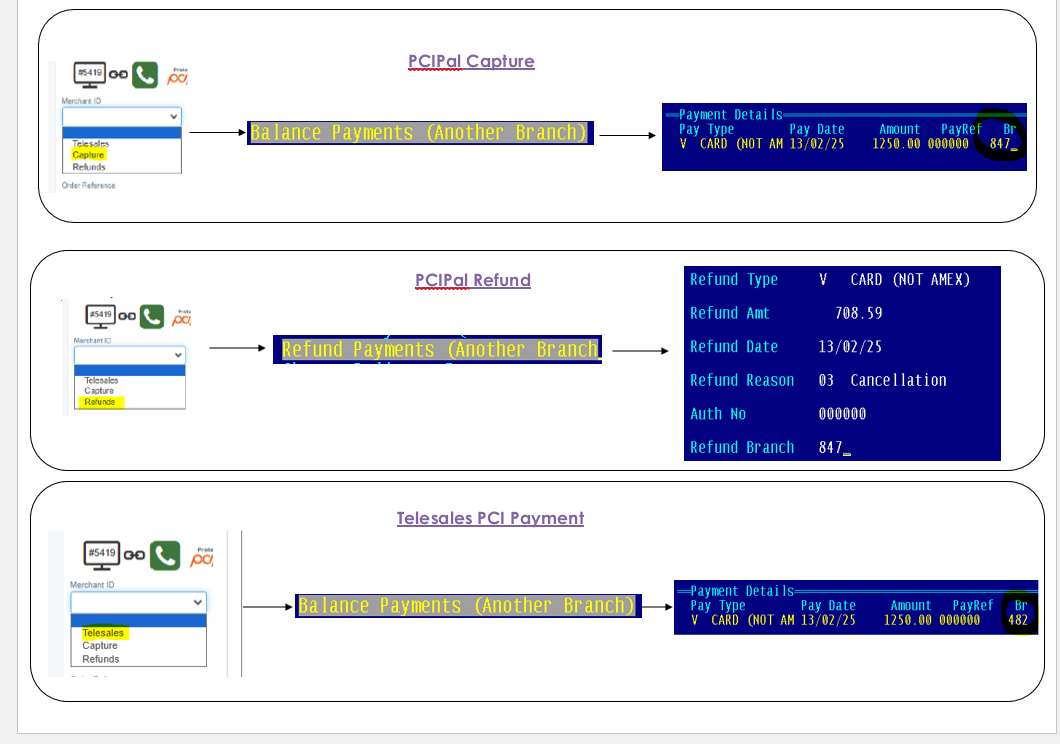Open the PCIPal Capture heading link

pos(471,61)
